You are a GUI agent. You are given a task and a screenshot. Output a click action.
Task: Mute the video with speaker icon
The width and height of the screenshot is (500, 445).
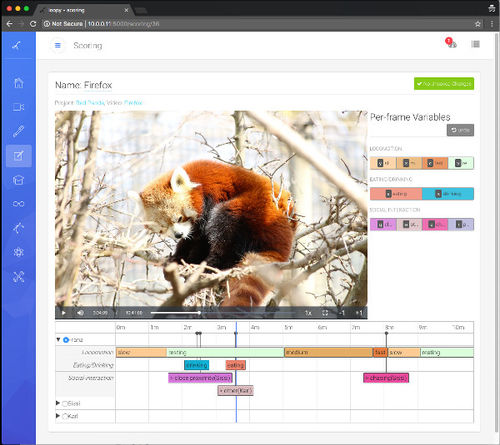pyautogui.click(x=80, y=313)
